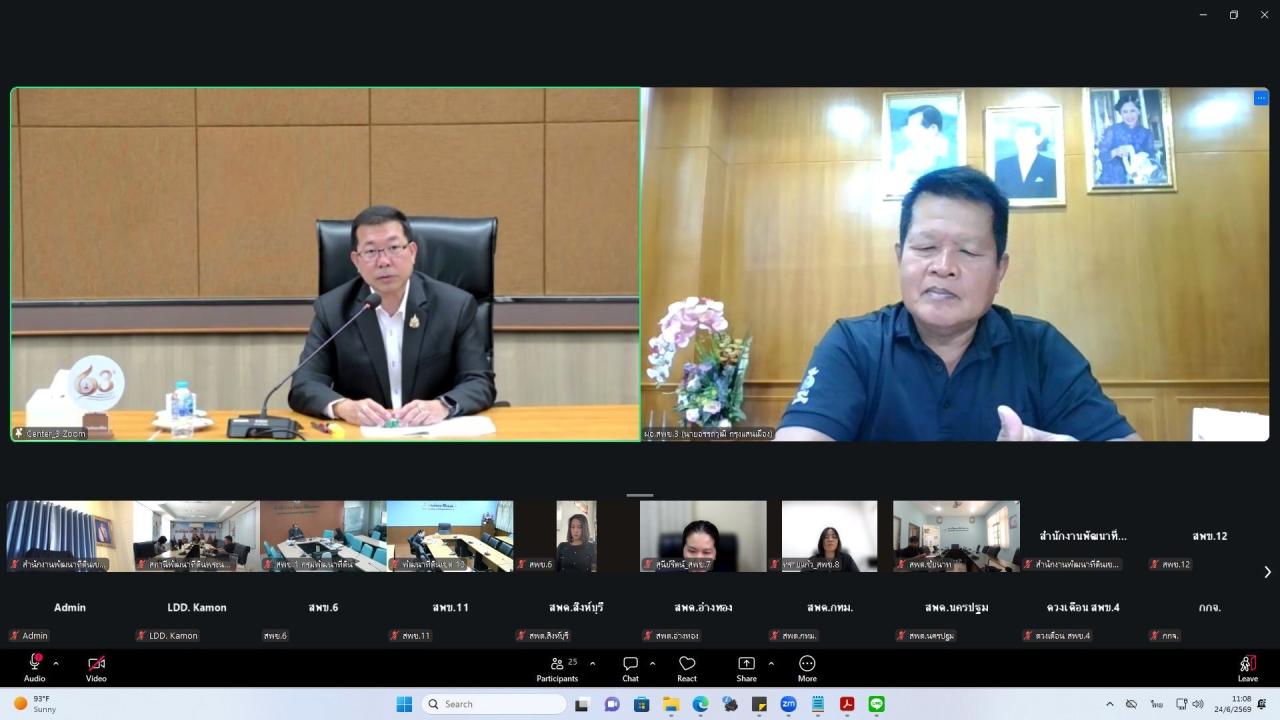Viewport: 1280px width, 720px height.
Task: Show next page of participant thumbnails
Action: [x=1267, y=572]
